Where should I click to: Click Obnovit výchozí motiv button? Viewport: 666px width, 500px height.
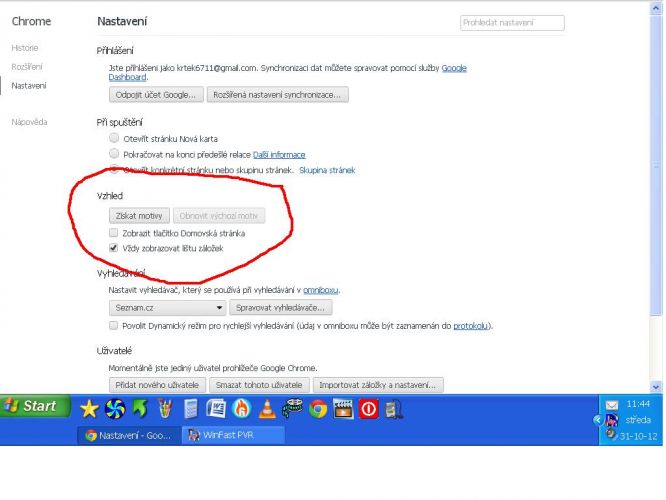[219, 216]
